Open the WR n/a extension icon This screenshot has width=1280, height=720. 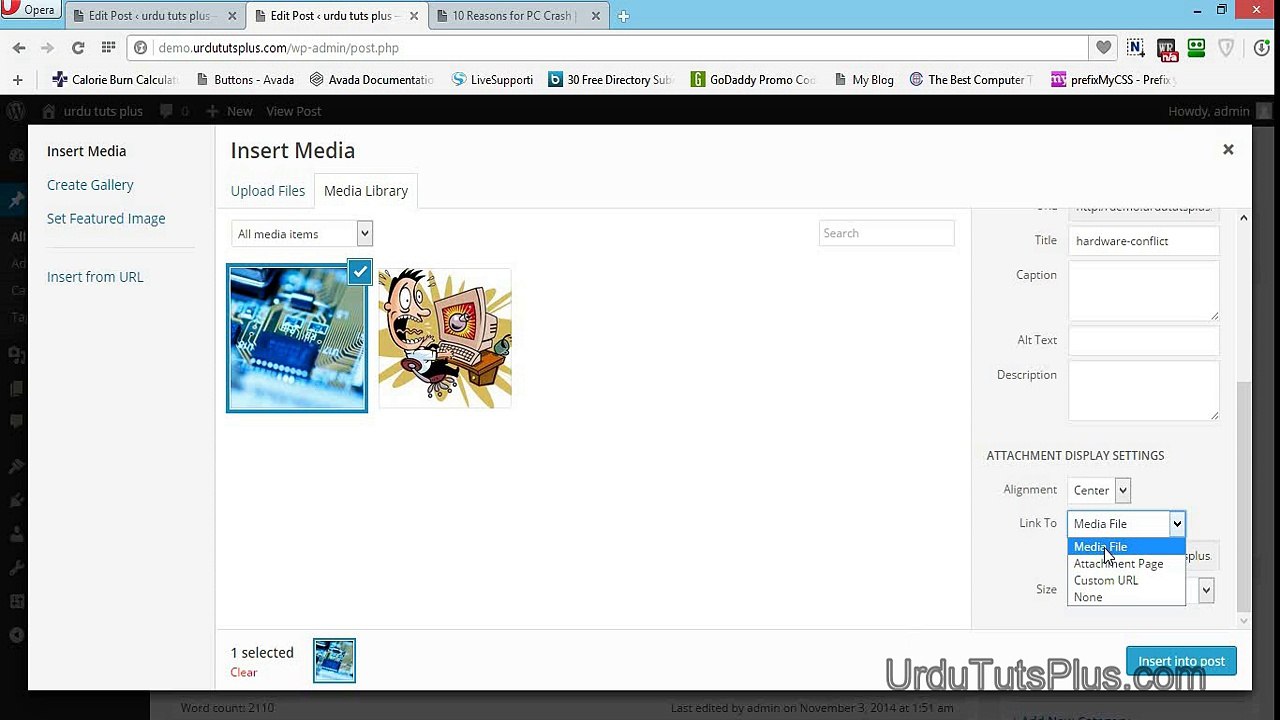click(x=1166, y=47)
